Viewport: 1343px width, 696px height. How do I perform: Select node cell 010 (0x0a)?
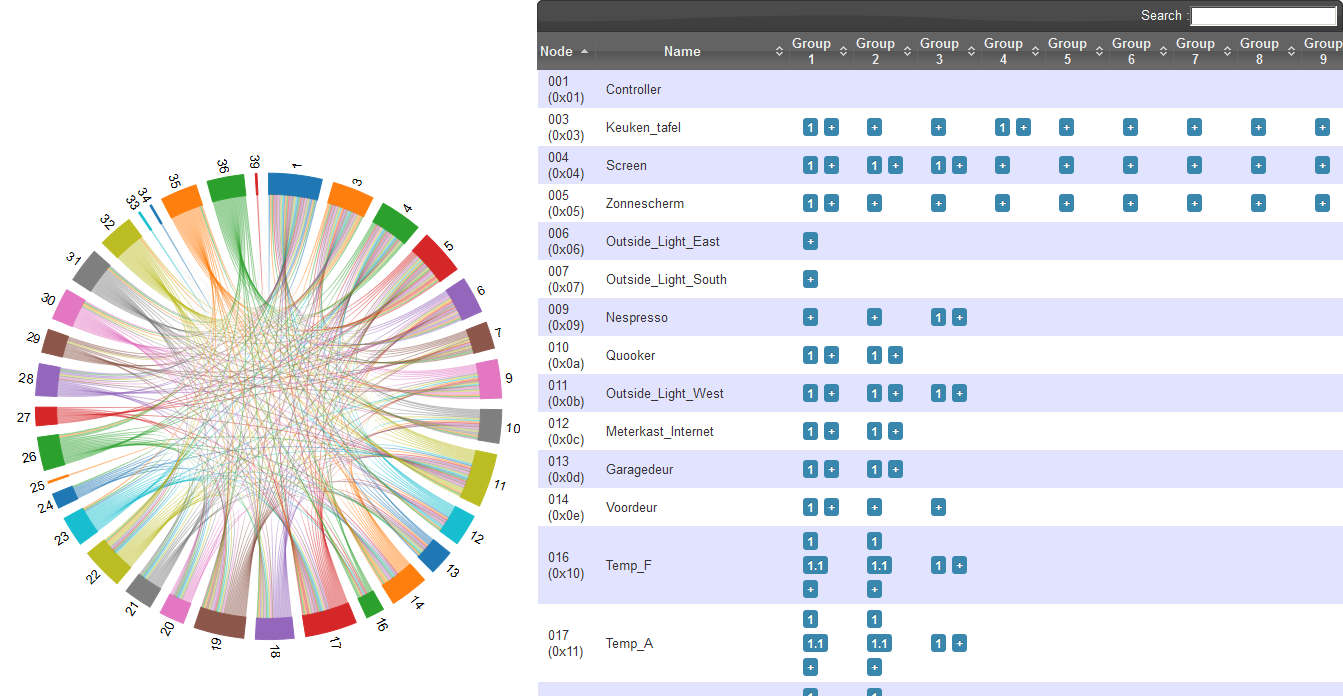(x=566, y=355)
